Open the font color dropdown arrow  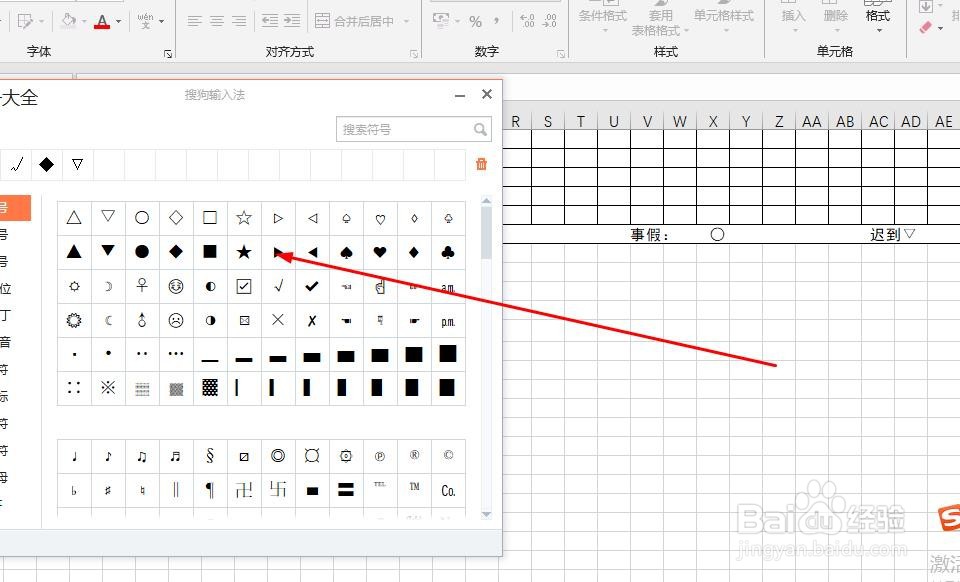(x=119, y=21)
